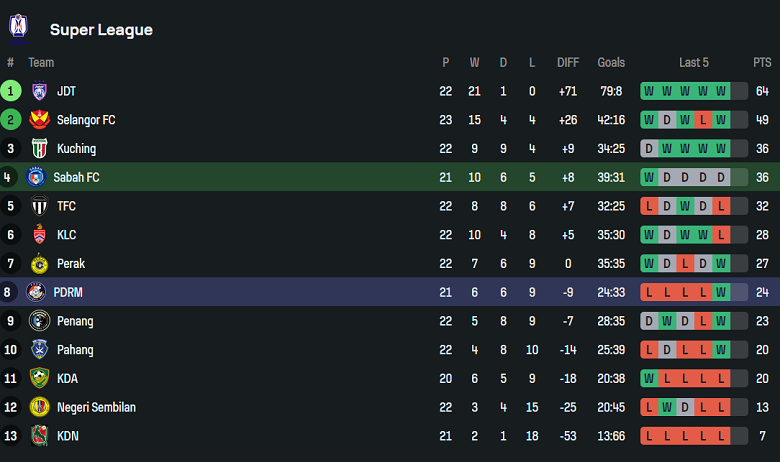The height and width of the screenshot is (462, 780).
Task: Click the Super League logo icon
Action: pos(19,29)
